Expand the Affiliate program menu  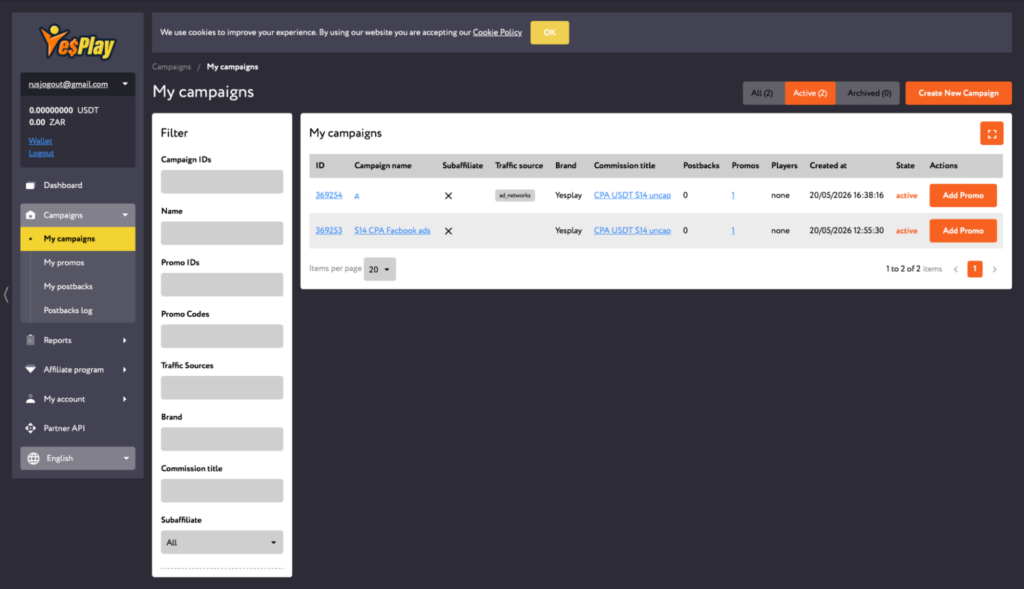coord(78,370)
